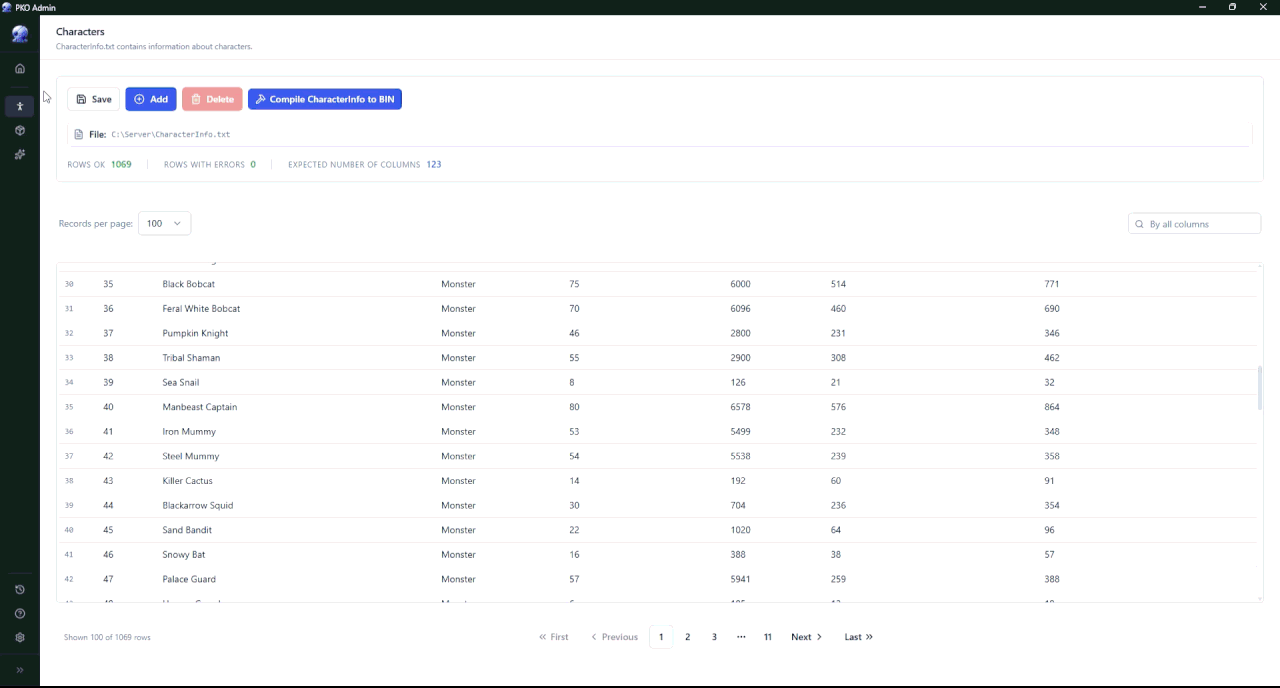Click value 864 in Manbeast Captain row
The image size is (1280, 688).
click(1052, 407)
